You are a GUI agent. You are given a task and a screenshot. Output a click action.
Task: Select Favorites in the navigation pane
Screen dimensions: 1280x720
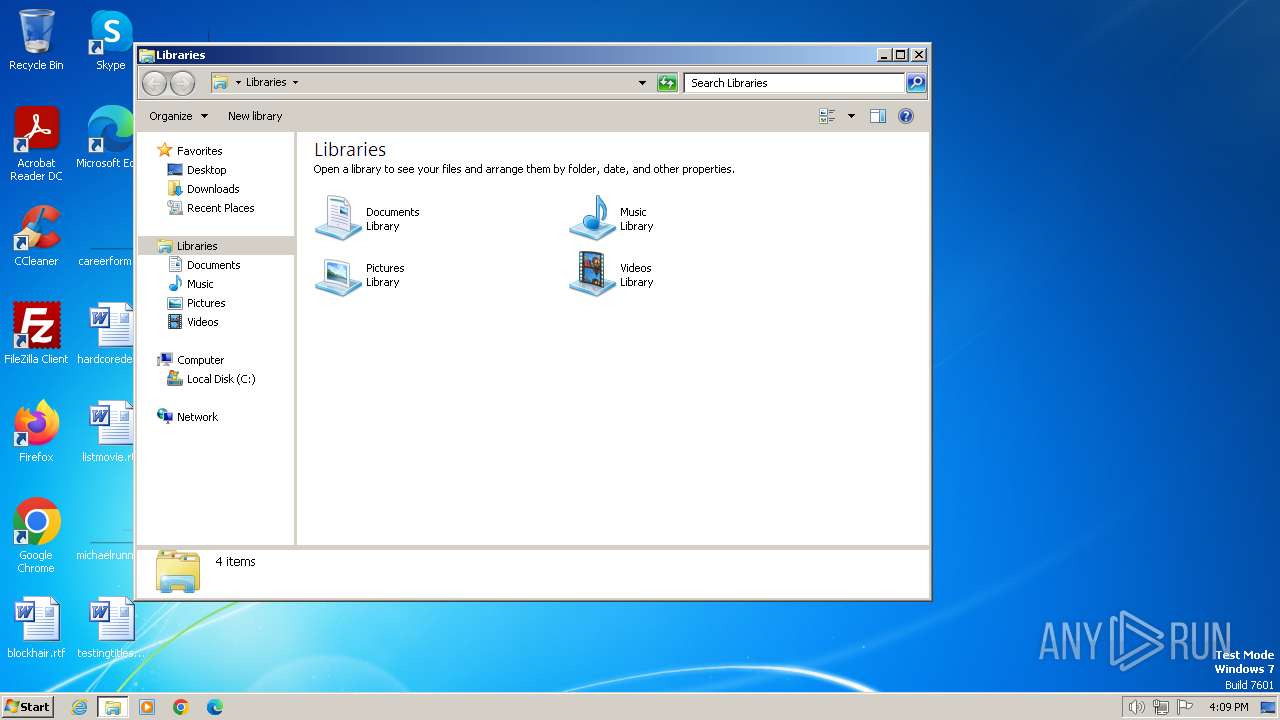pos(190,151)
